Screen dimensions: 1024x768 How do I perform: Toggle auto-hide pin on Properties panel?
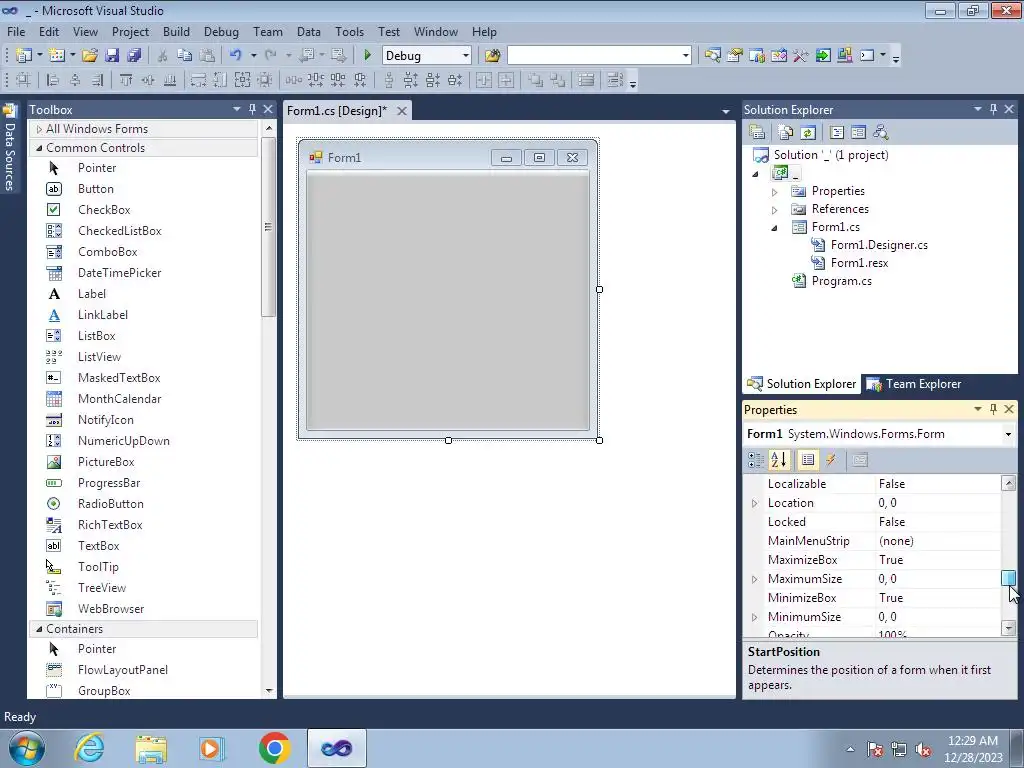pos(993,409)
